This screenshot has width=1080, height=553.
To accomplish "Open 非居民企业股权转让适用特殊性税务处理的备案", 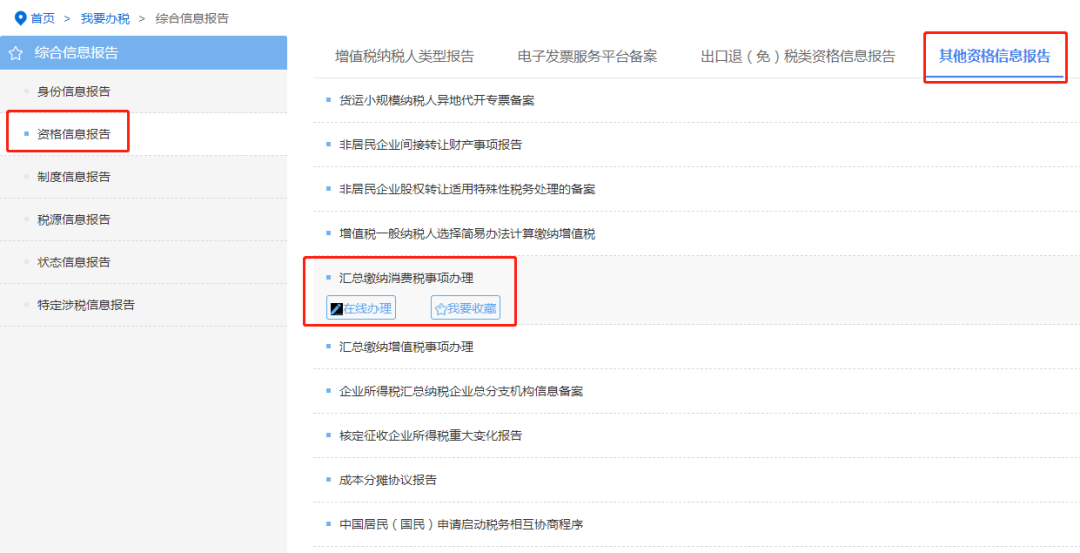I will tap(468, 189).
